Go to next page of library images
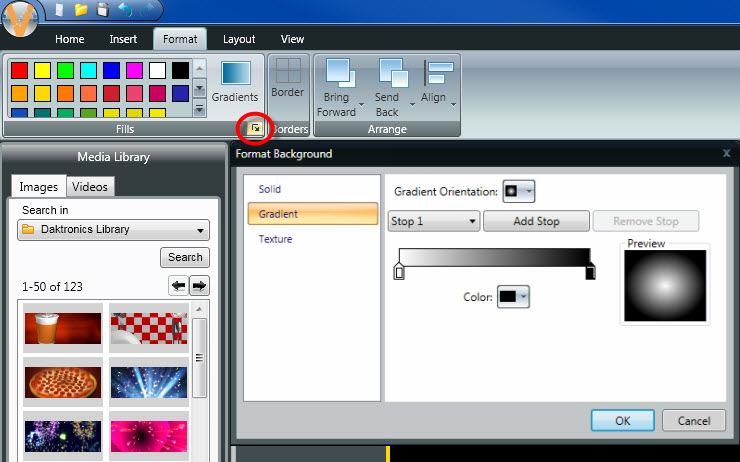 pos(200,286)
